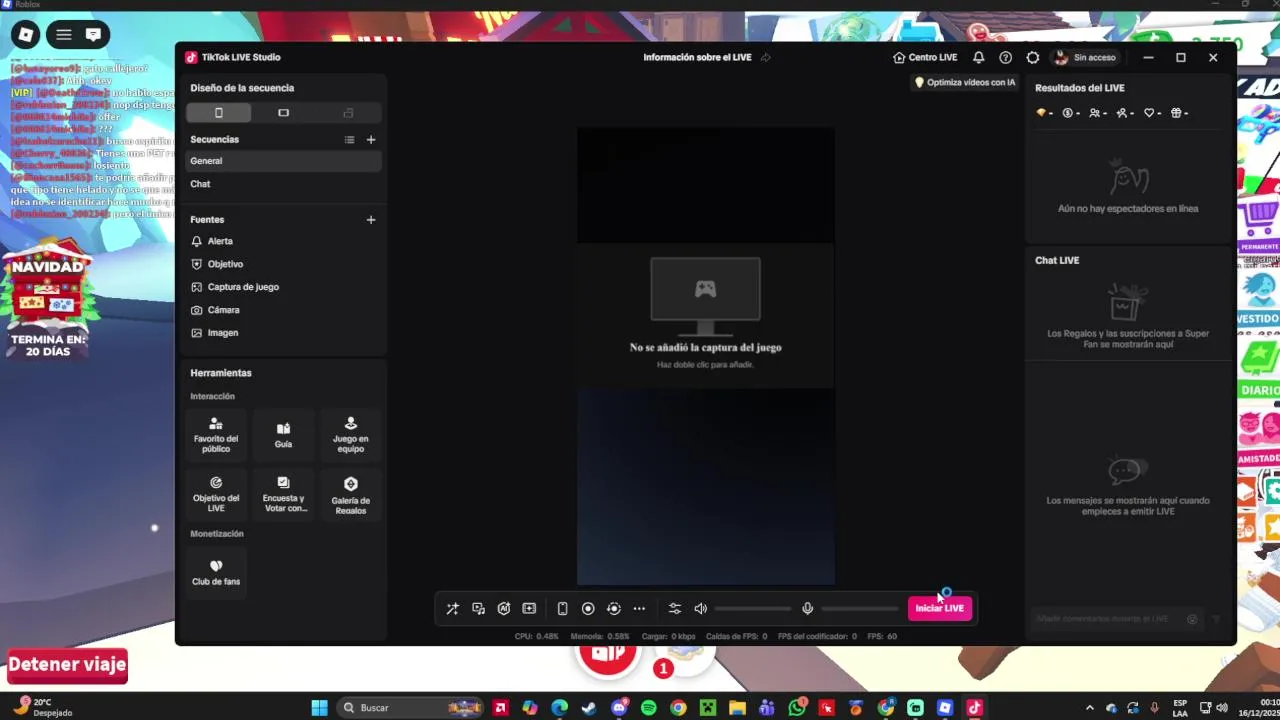Viewport: 1280px width, 720px height.
Task: Click the phone icon in bottom toolbar
Action: click(x=562, y=609)
